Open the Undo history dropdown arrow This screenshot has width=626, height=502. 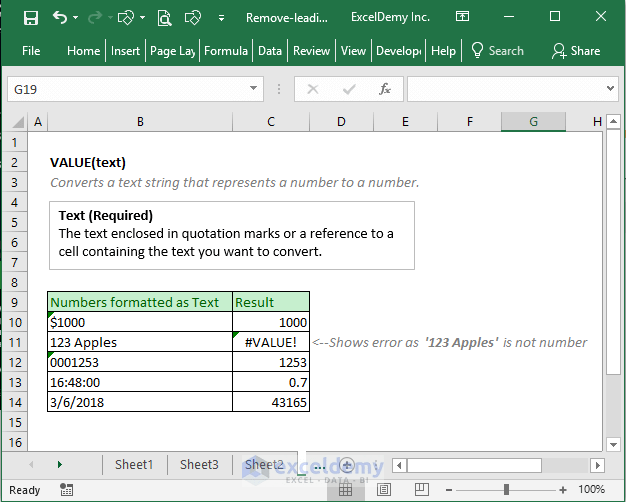click(75, 18)
